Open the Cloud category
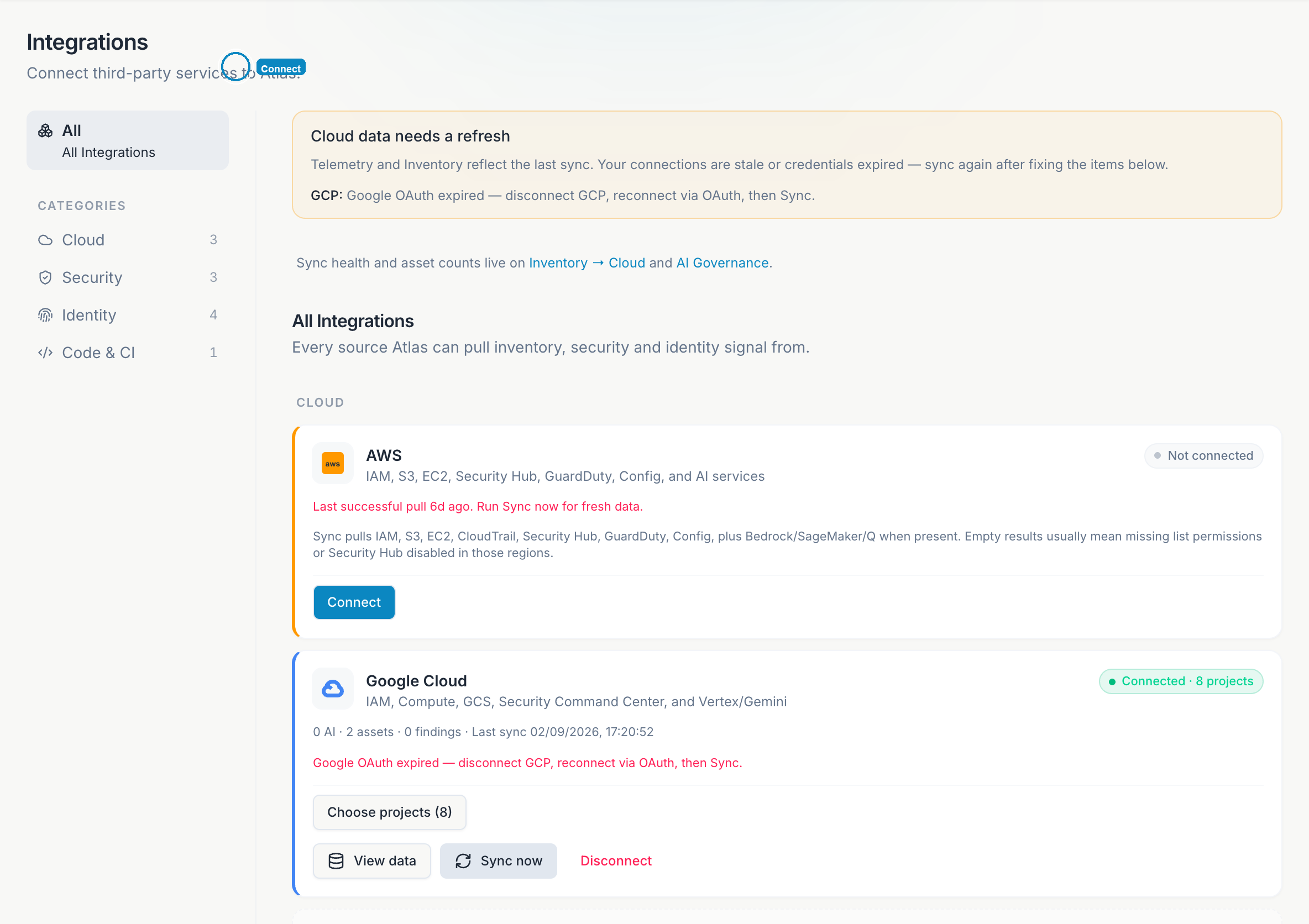This screenshot has height=924, width=1309. point(127,240)
